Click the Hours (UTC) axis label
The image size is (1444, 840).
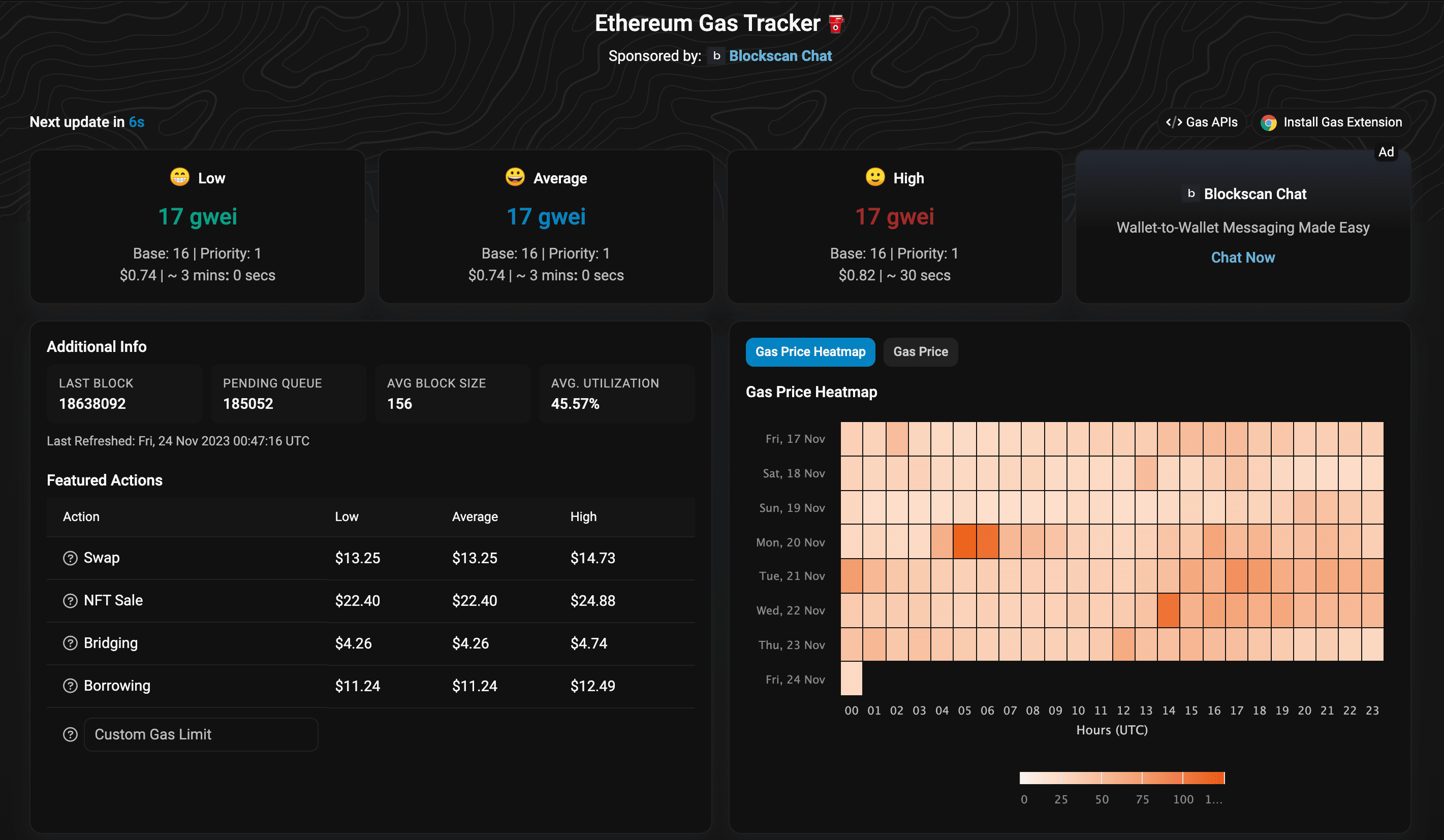pos(1112,730)
